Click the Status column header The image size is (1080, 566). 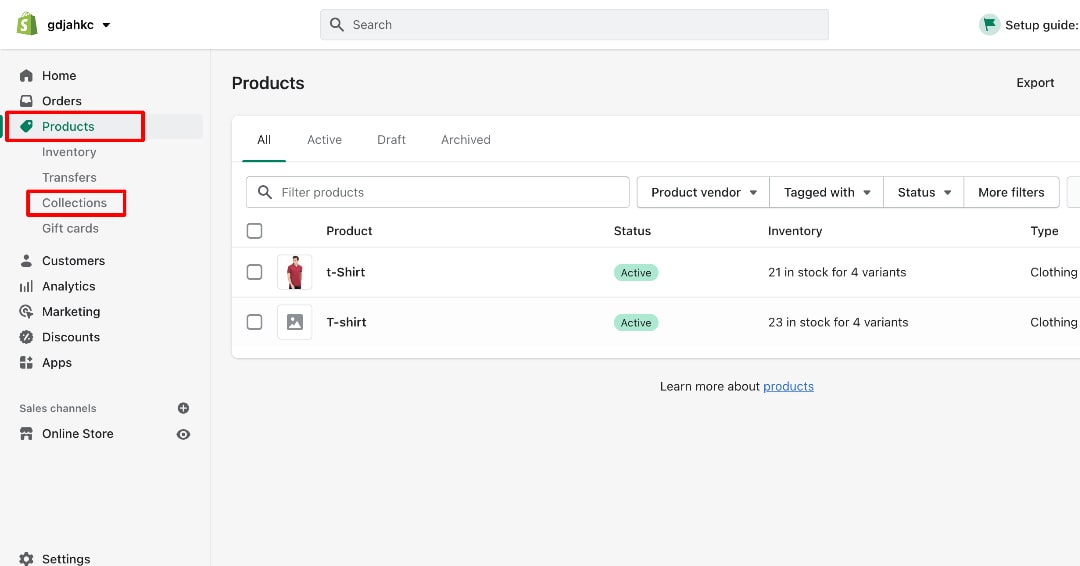pyautogui.click(x=632, y=231)
